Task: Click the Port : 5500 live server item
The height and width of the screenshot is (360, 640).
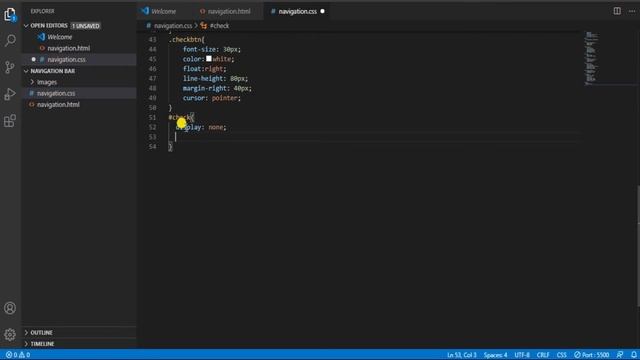Action: [591, 355]
